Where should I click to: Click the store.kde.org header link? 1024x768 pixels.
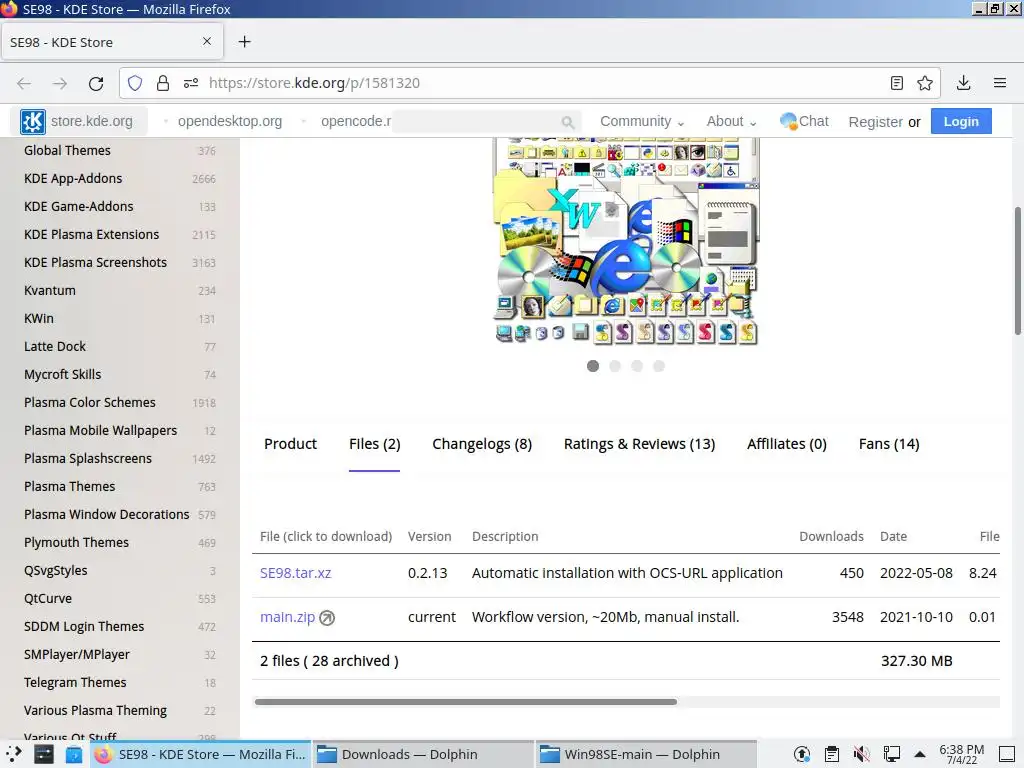point(91,121)
